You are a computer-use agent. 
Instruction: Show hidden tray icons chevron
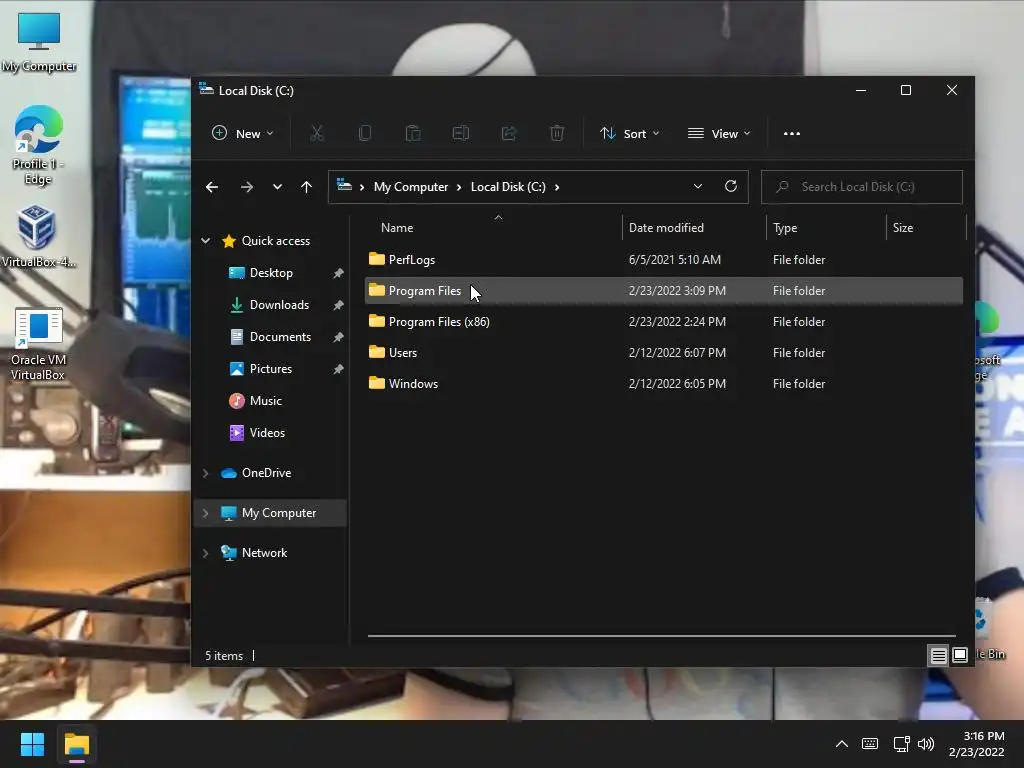click(842, 744)
